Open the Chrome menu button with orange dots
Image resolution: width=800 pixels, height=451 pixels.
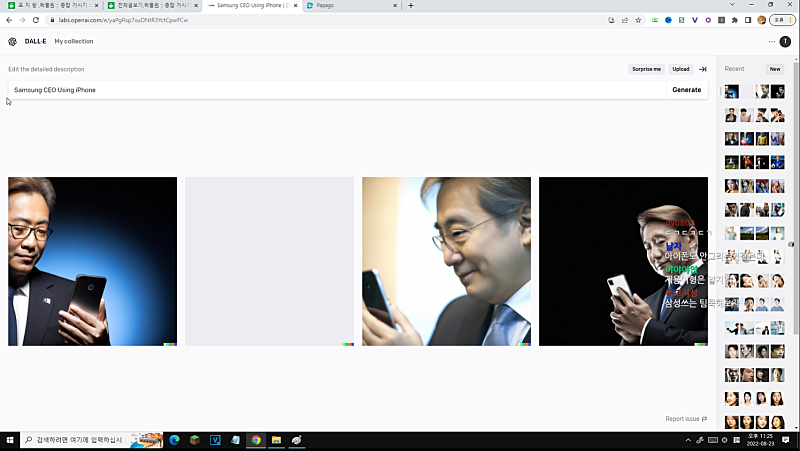[782, 20]
